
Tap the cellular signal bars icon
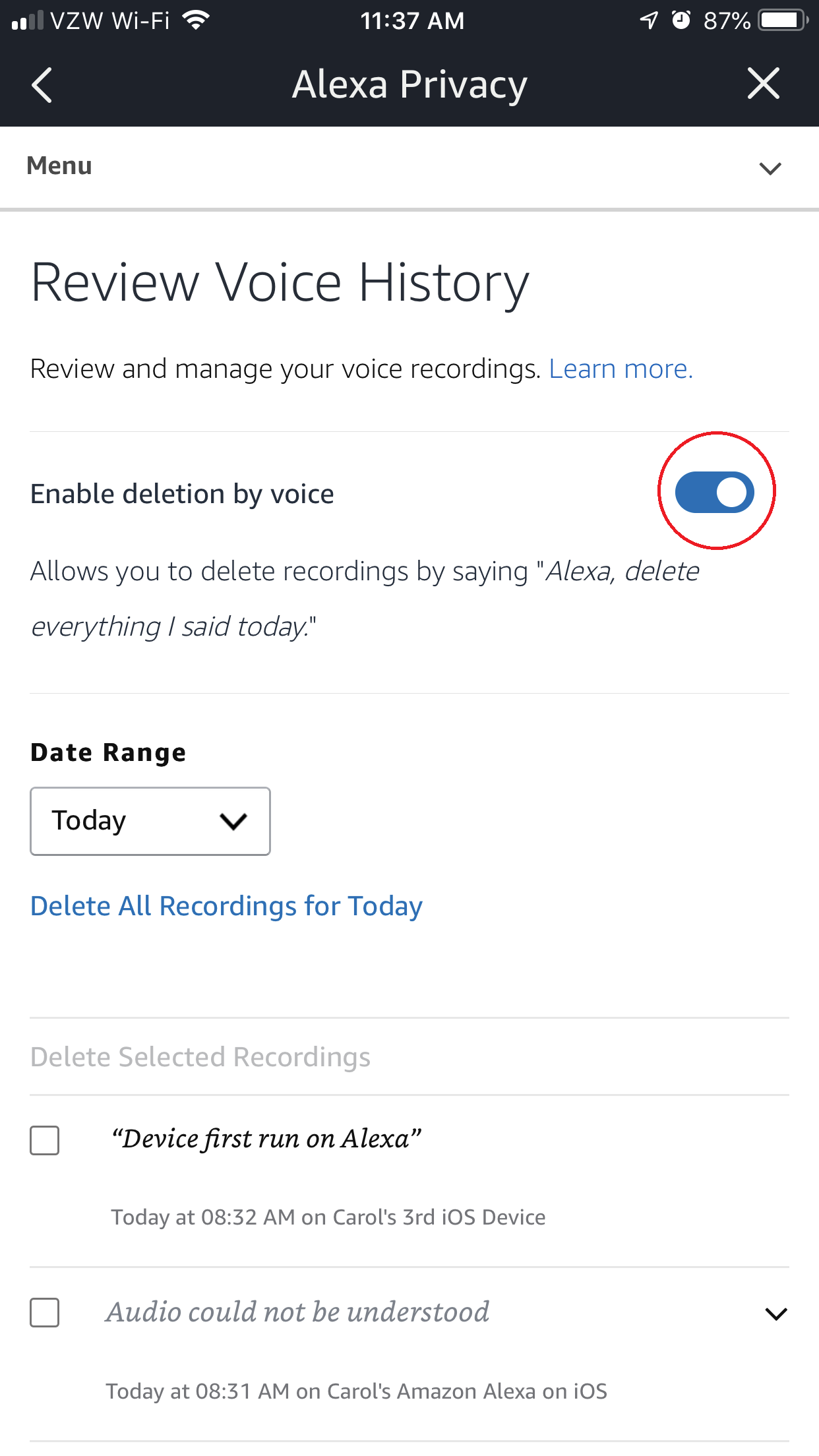click(28, 20)
